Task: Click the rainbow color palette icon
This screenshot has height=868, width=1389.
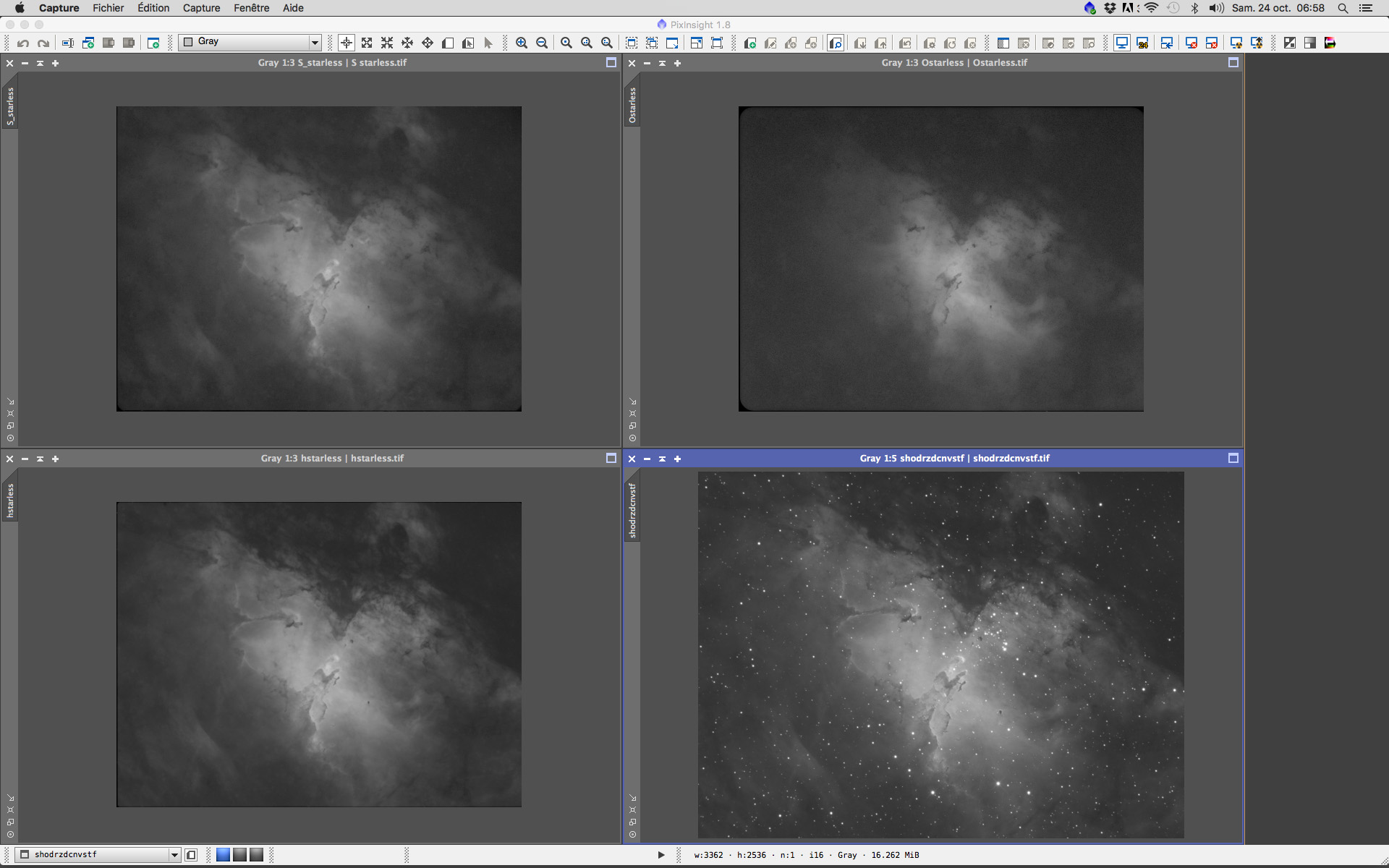Action: click(x=1330, y=43)
